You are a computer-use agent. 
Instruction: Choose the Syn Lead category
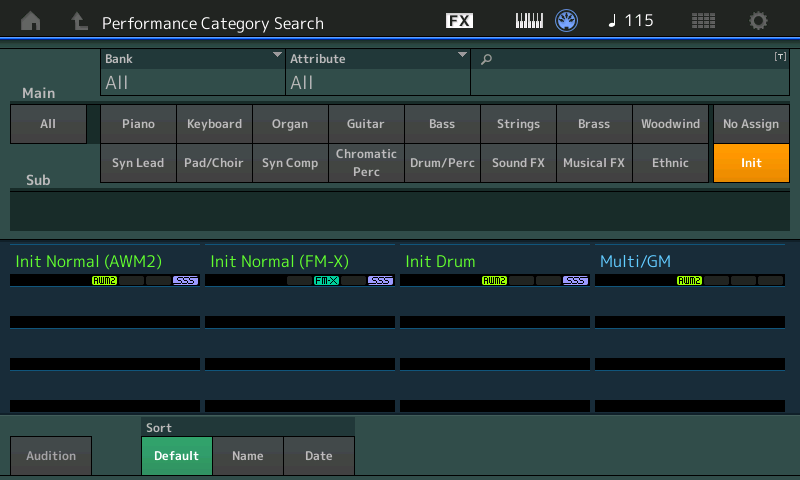point(138,163)
